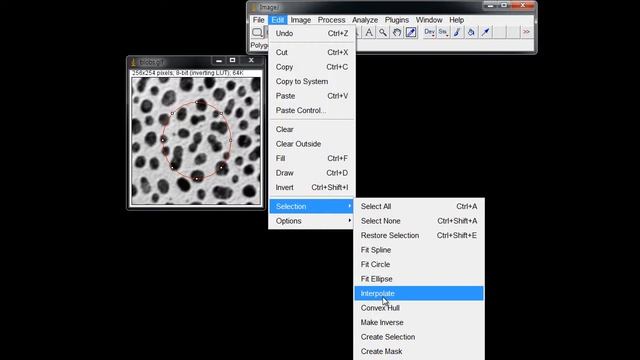
Task: Open the >> more tools menu
Action: pyautogui.click(x=527, y=32)
